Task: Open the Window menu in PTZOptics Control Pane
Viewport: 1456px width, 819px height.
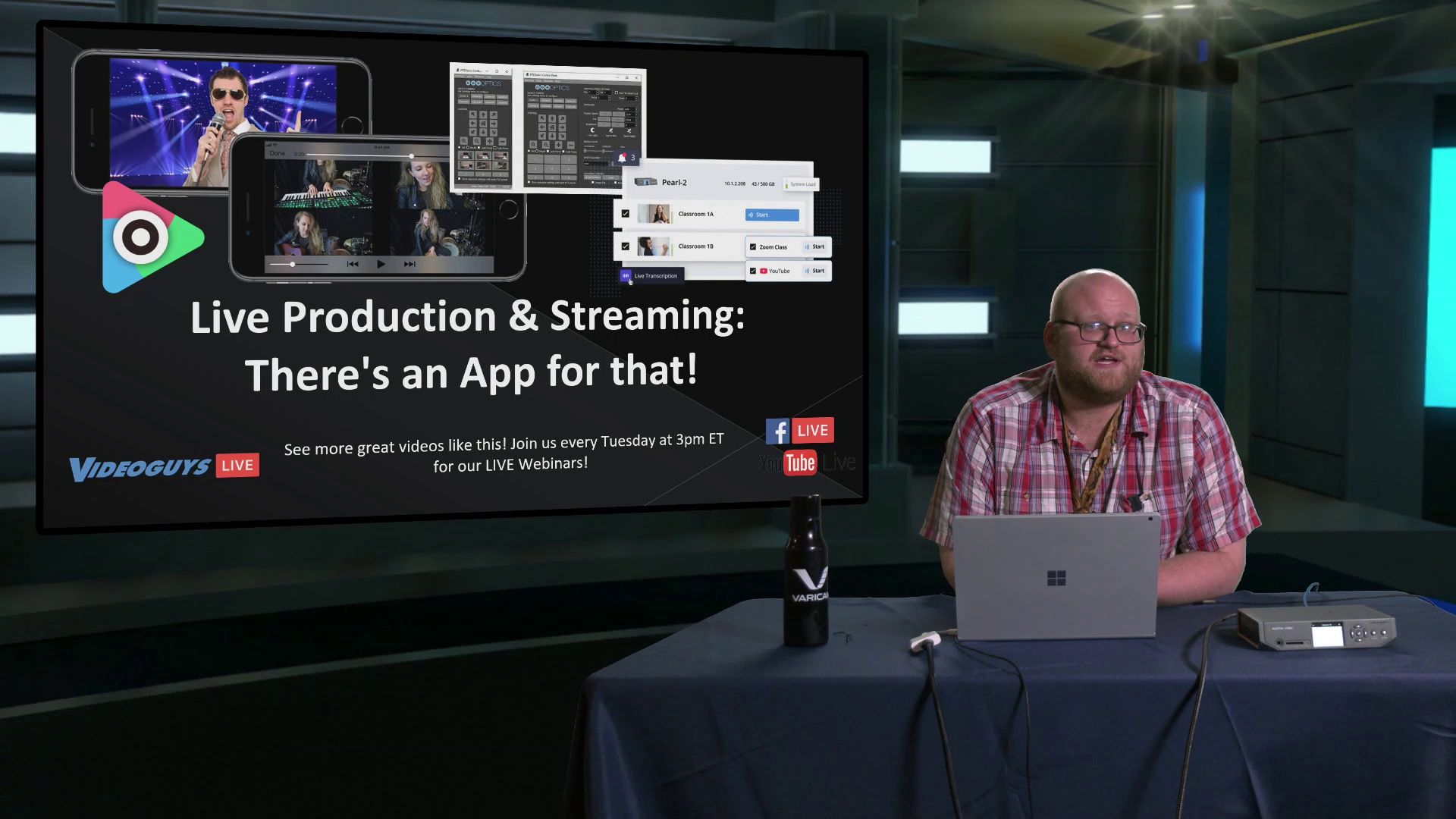Action: pos(548,81)
